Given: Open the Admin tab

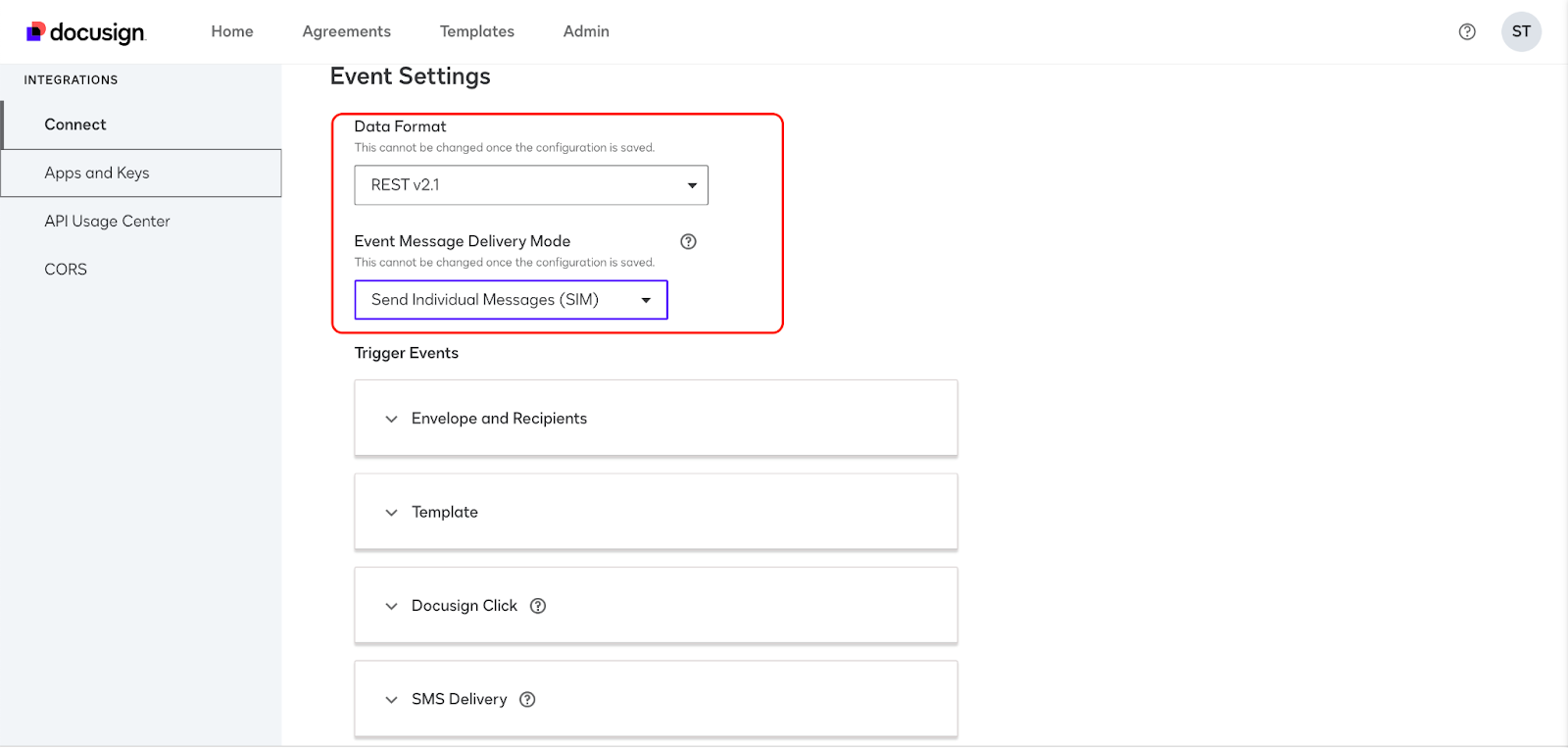Looking at the screenshot, I should (x=586, y=31).
